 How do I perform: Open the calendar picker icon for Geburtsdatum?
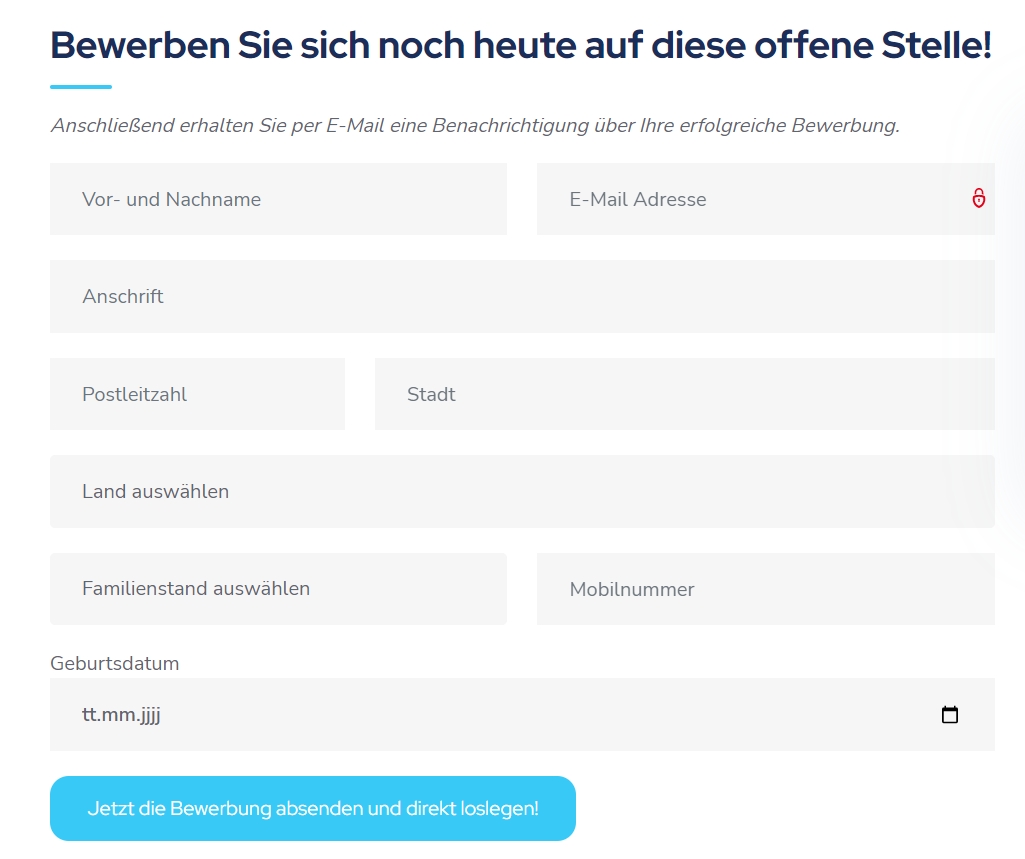pos(949,715)
